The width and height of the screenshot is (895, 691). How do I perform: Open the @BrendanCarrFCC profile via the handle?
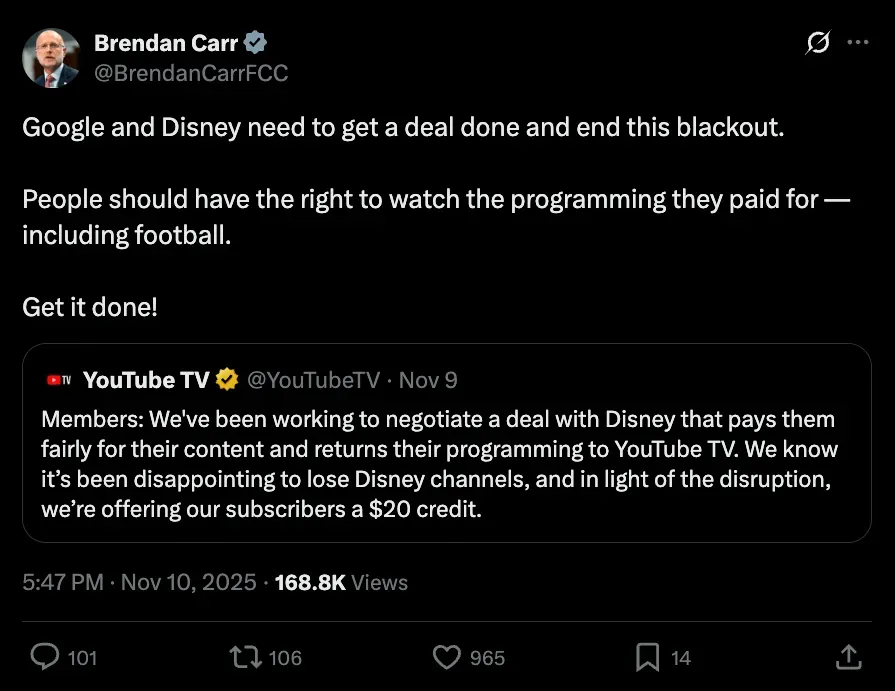pyautogui.click(x=190, y=72)
